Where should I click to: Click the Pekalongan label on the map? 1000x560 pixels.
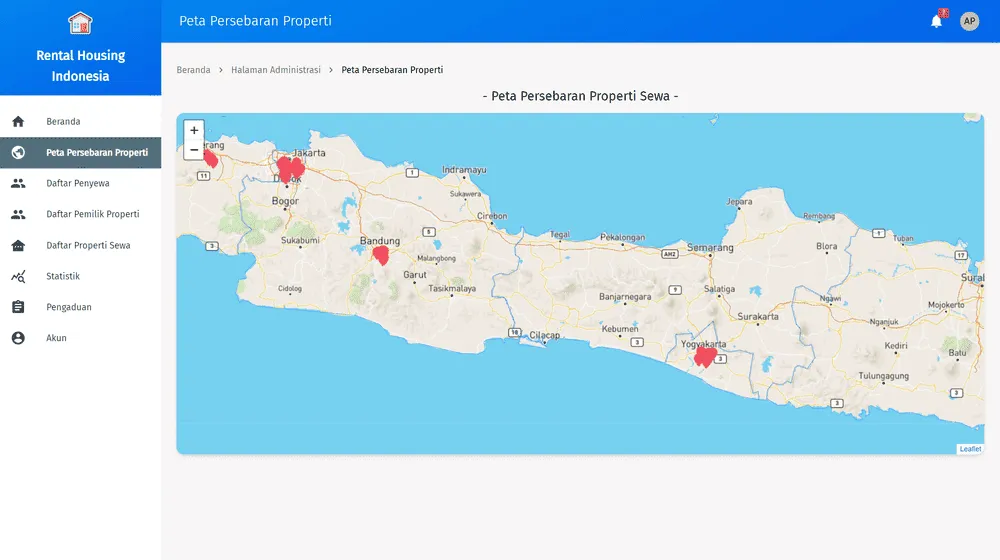coord(622,237)
